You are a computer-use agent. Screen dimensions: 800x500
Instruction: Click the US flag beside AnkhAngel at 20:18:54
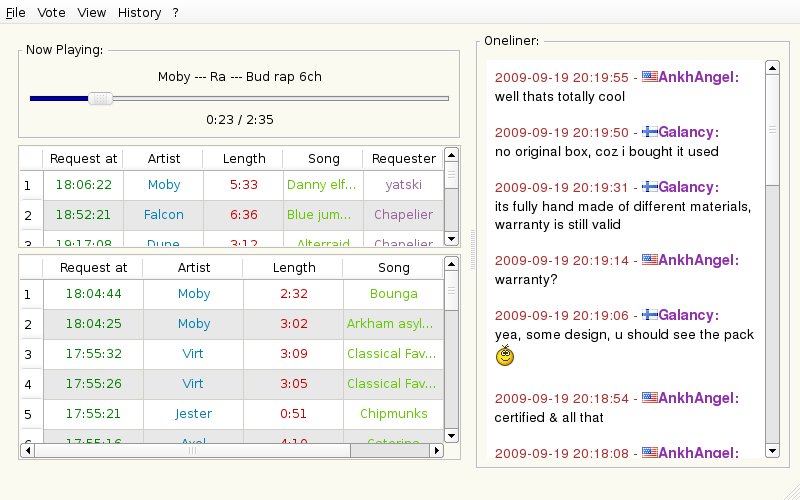click(x=649, y=398)
